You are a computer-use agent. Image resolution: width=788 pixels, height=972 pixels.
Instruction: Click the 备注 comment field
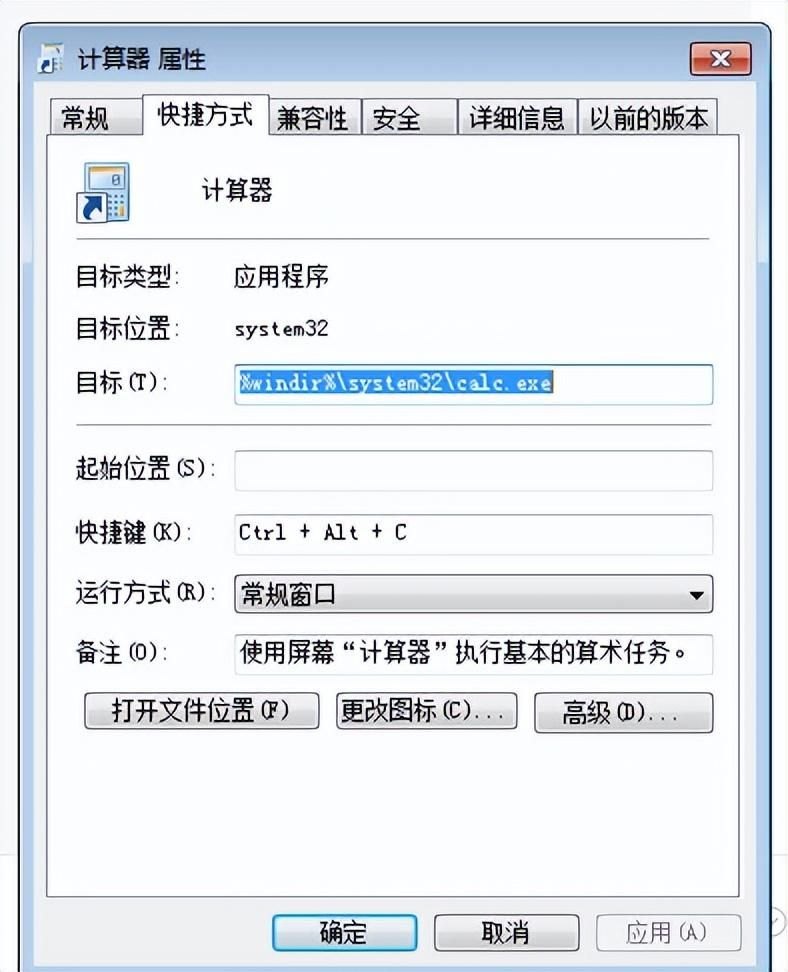(x=474, y=654)
